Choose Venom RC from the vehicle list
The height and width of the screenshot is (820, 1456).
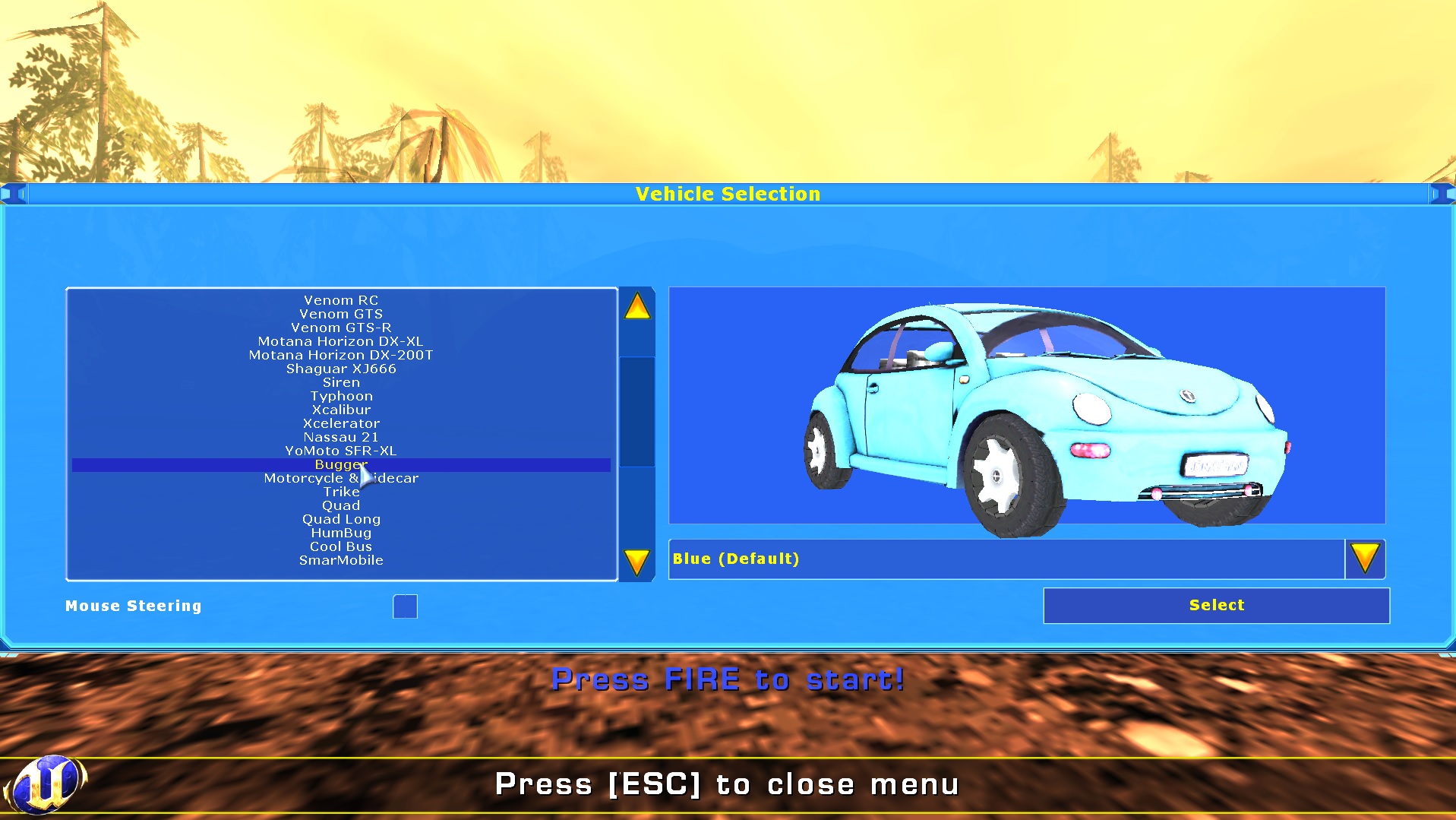click(341, 300)
